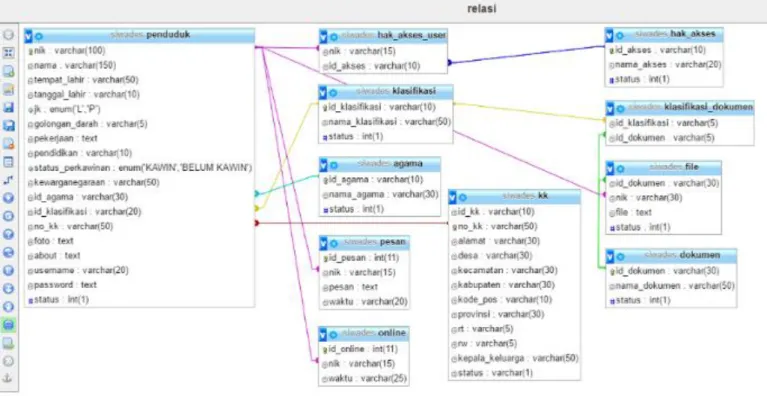Collapse the agama table using the V arrow
767x396 pixels.
(323, 164)
